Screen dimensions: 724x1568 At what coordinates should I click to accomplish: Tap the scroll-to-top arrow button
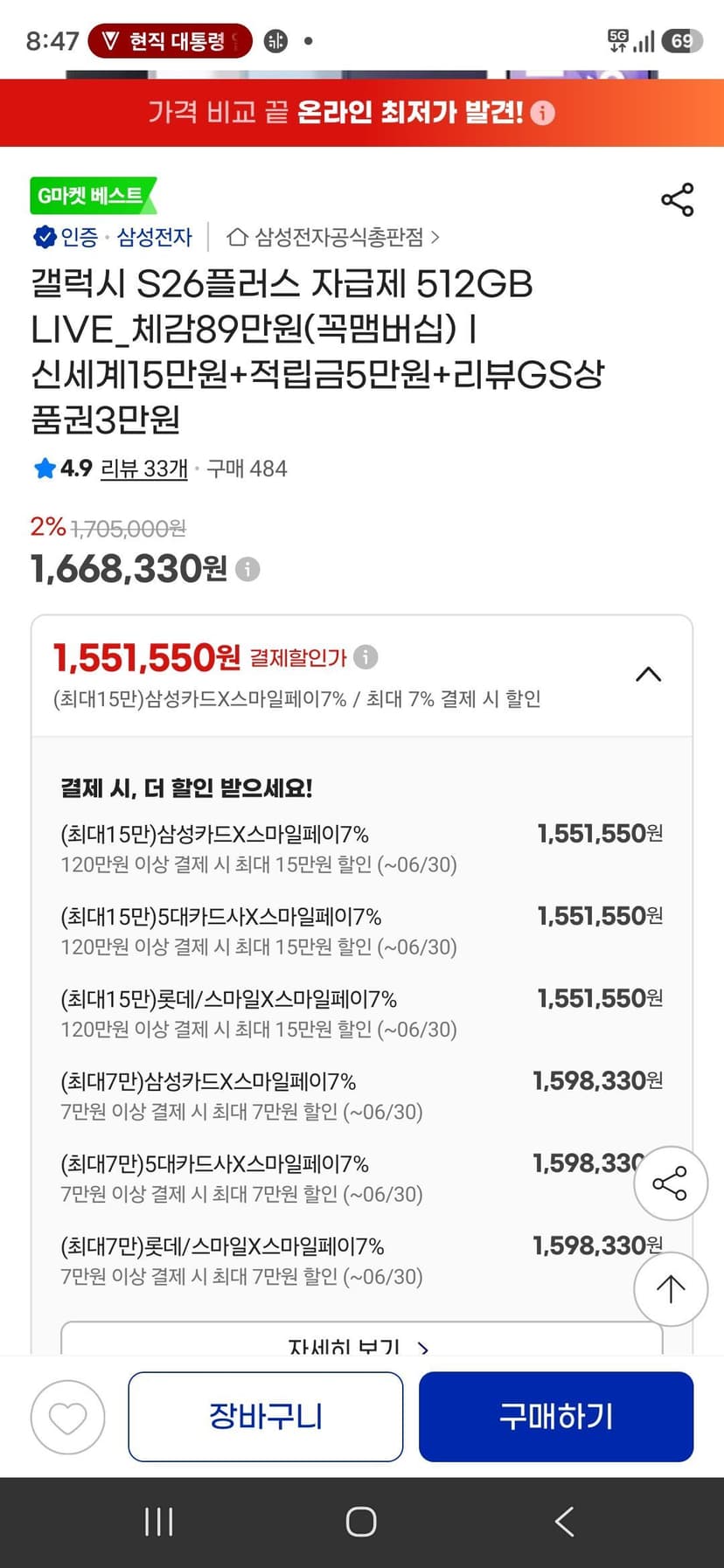click(671, 1289)
